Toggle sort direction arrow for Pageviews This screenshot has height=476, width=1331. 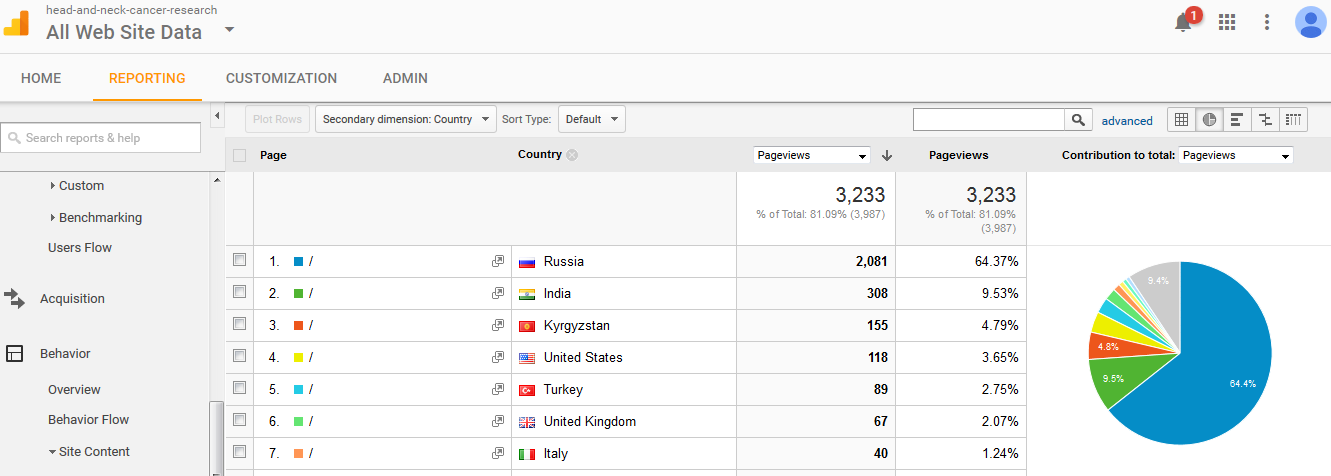887,155
